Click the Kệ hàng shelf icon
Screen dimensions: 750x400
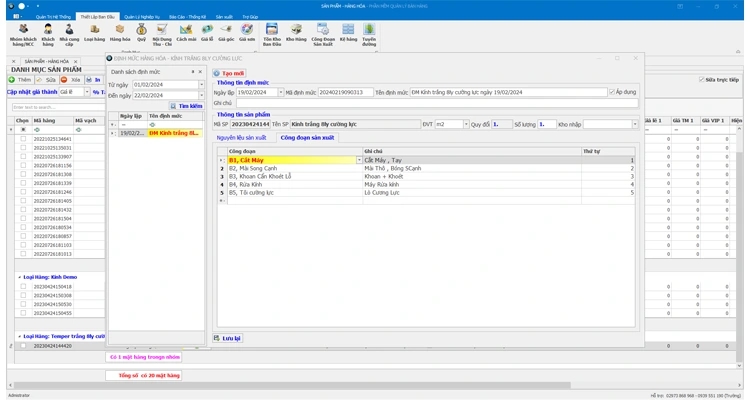point(347,31)
